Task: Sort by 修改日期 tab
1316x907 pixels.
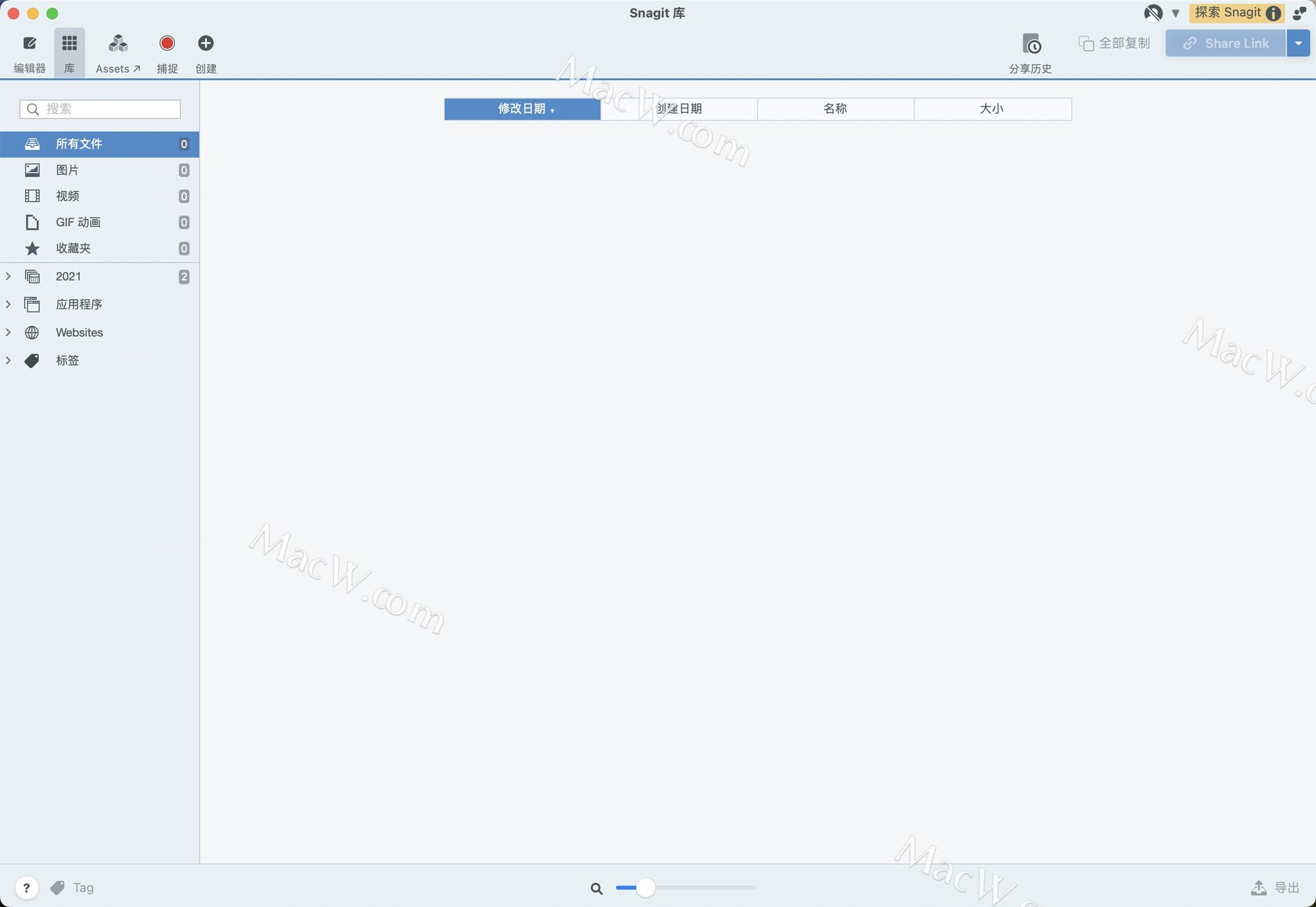Action: 522,109
